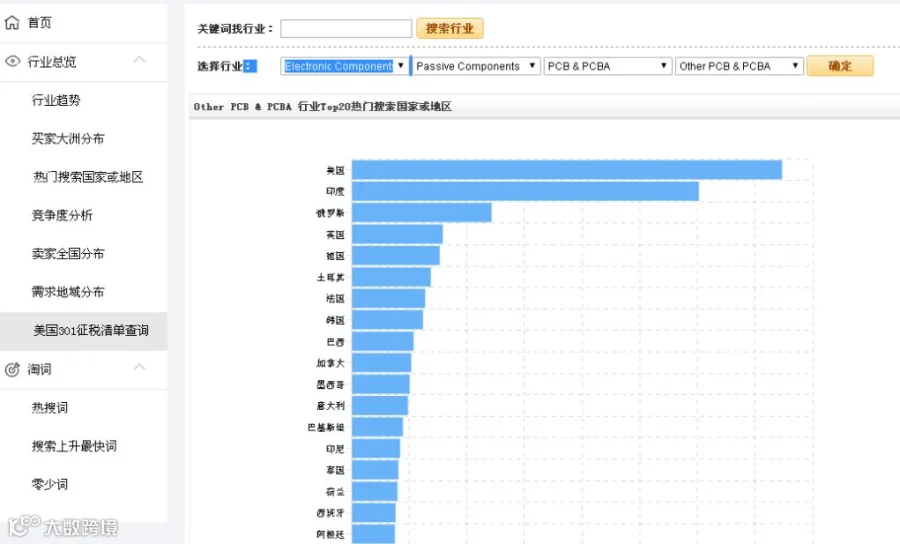Open the Electronic Components dropdown
Viewport: 900px width, 544px height.
[344, 67]
